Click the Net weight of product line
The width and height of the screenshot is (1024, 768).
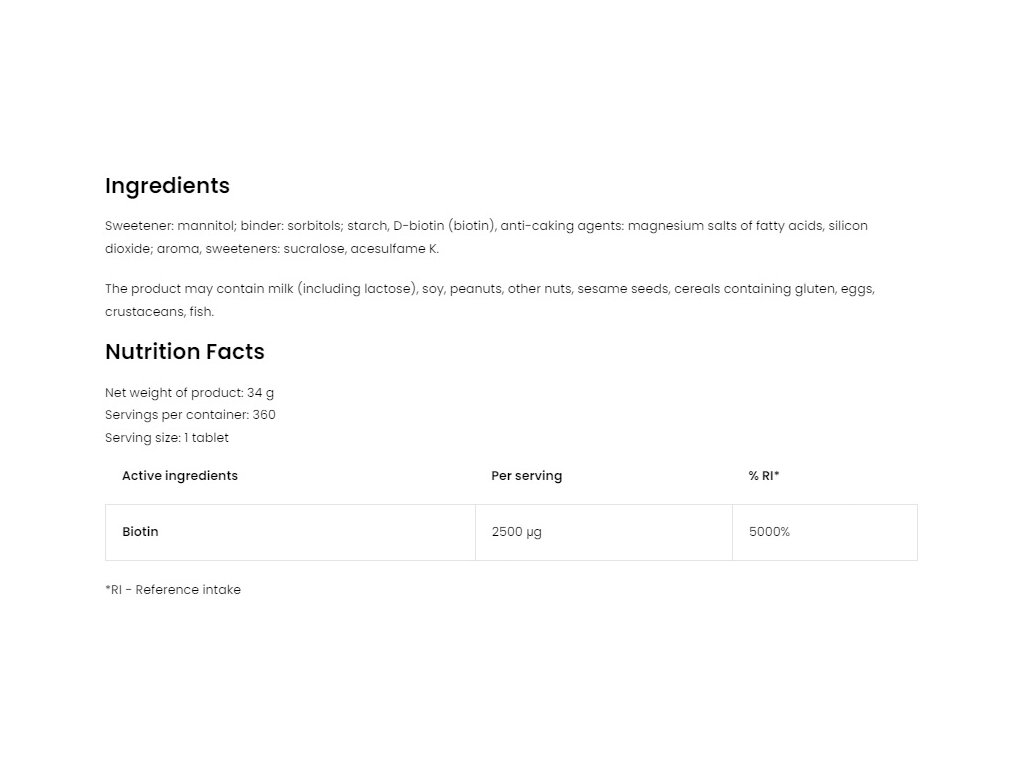(189, 393)
